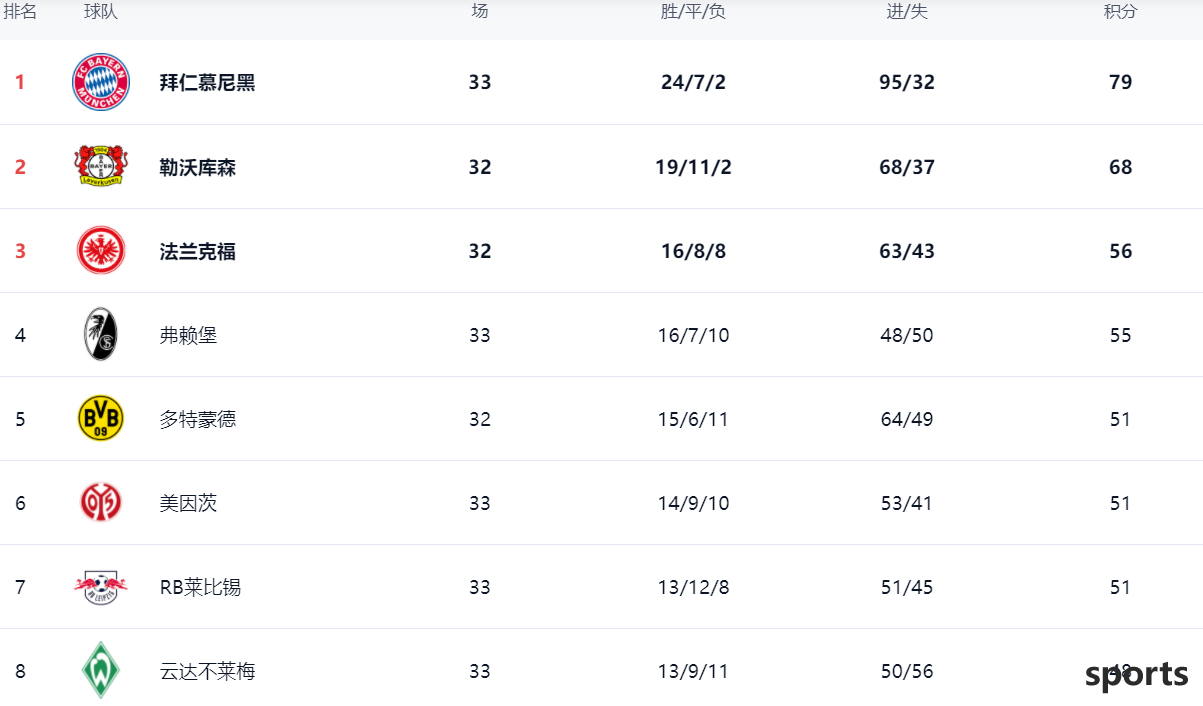Click the Mainz 05 red logo
Viewport: 1203px width, 706px height.
pos(101,502)
